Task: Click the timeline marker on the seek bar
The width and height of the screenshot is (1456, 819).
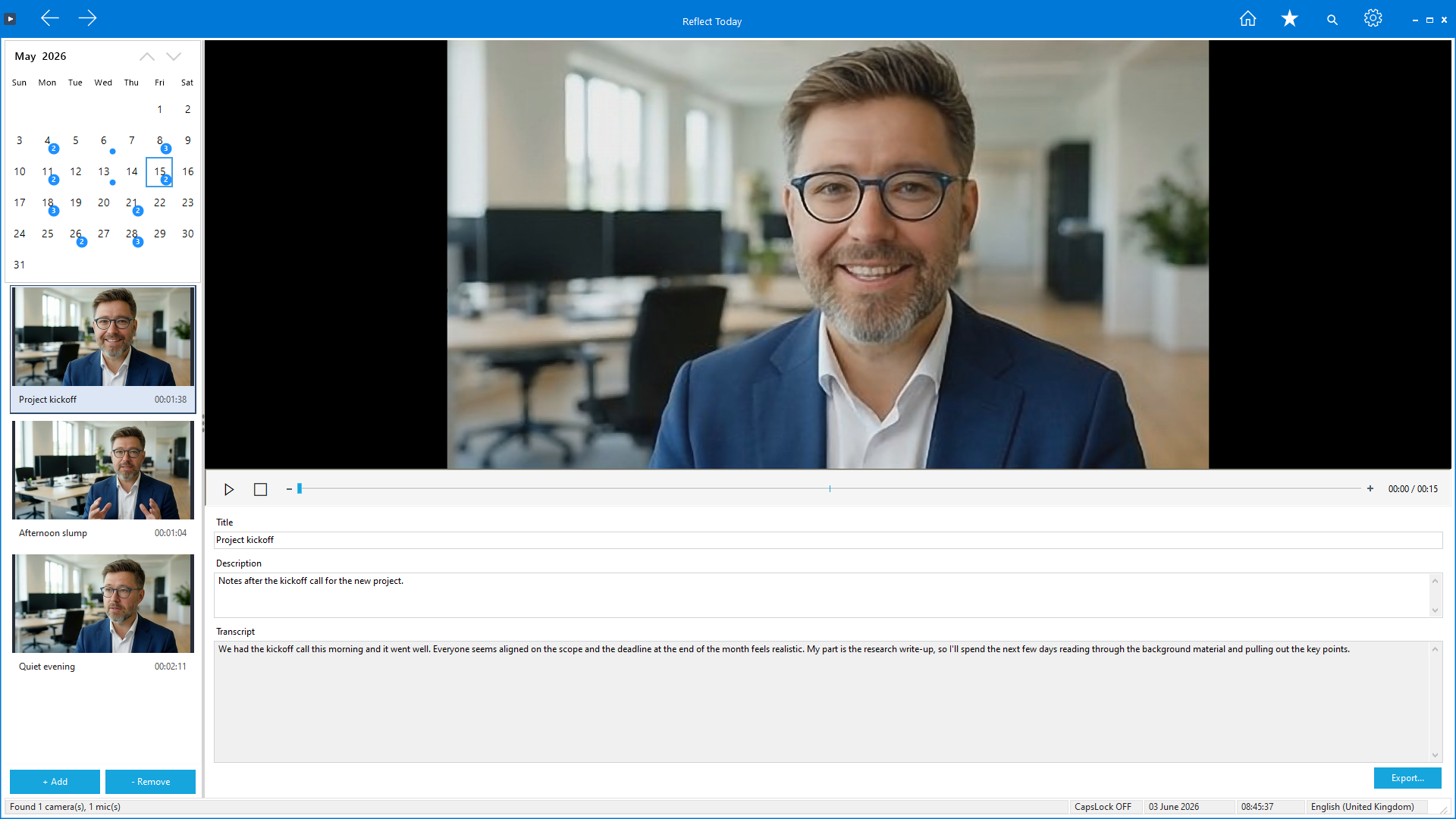Action: pyautogui.click(x=830, y=489)
